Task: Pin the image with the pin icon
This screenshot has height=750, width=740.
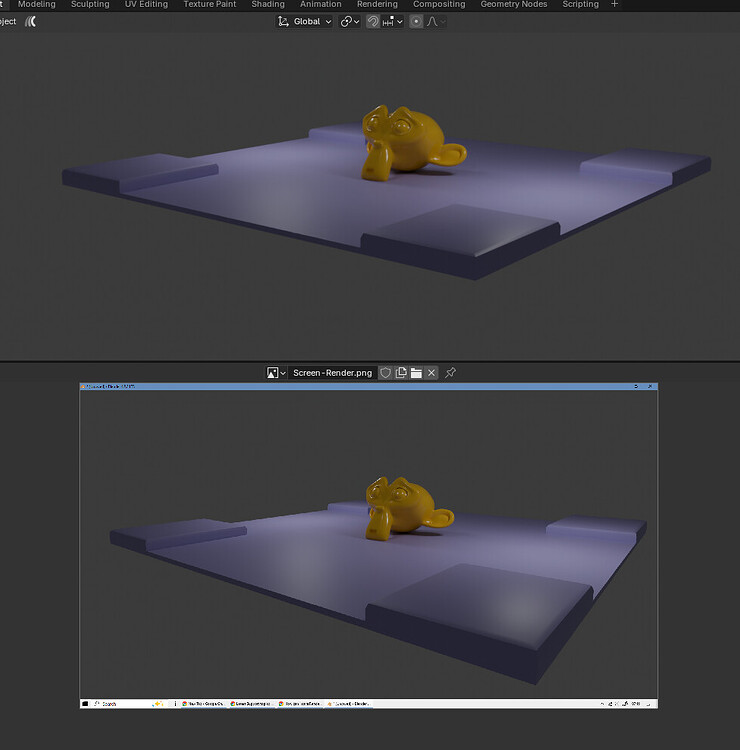Action: 450,373
